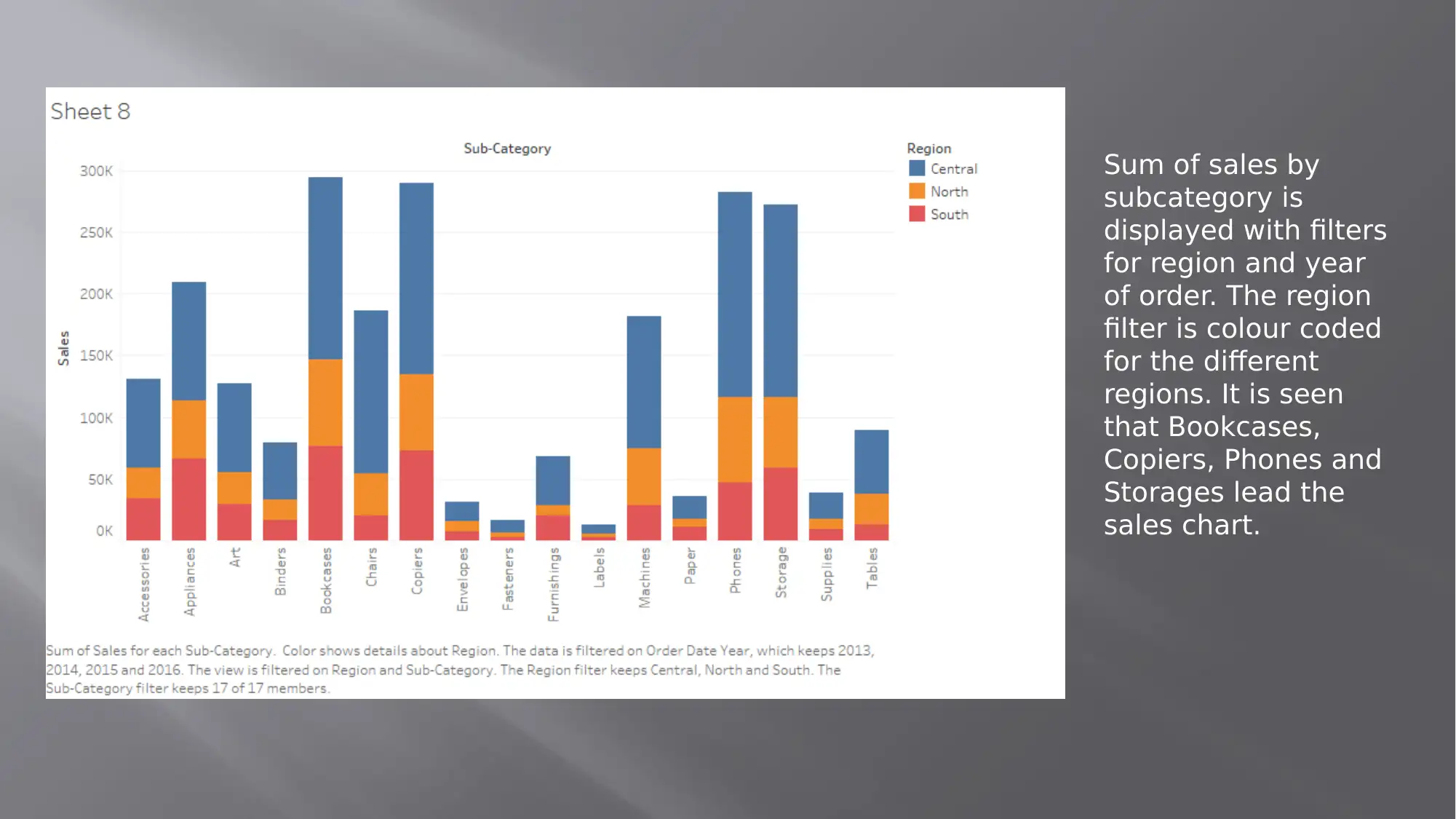
Task: Click the 0K axis tick label
Action: [104, 531]
